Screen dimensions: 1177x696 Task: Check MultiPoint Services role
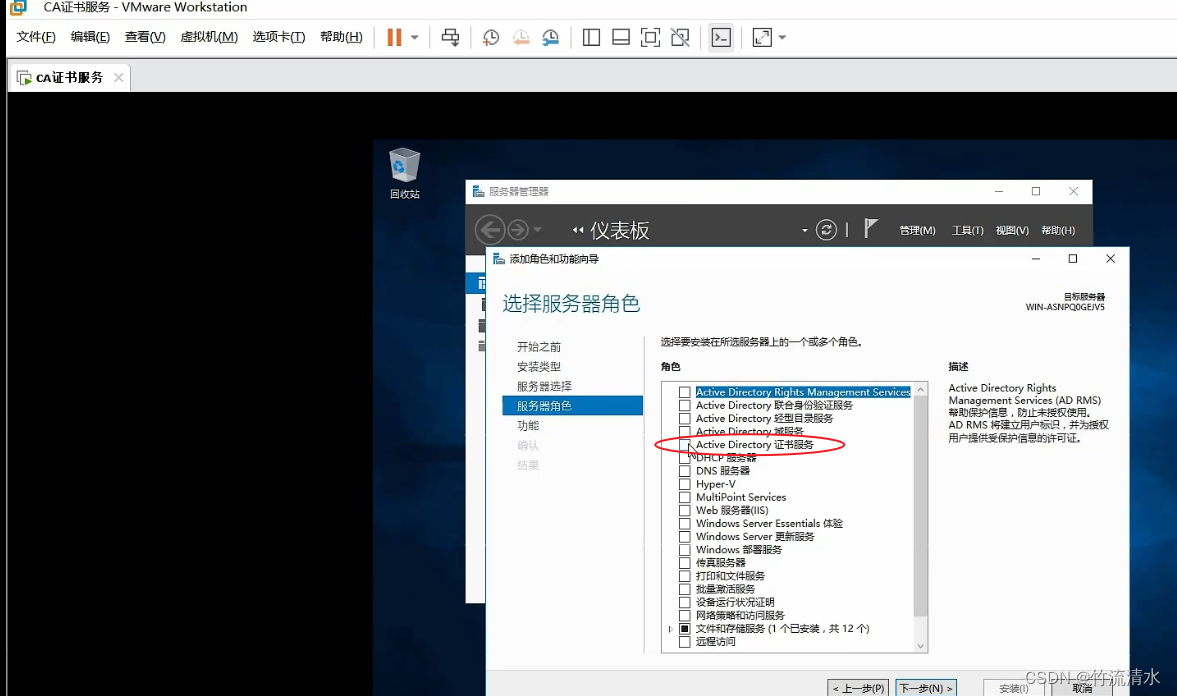point(685,497)
